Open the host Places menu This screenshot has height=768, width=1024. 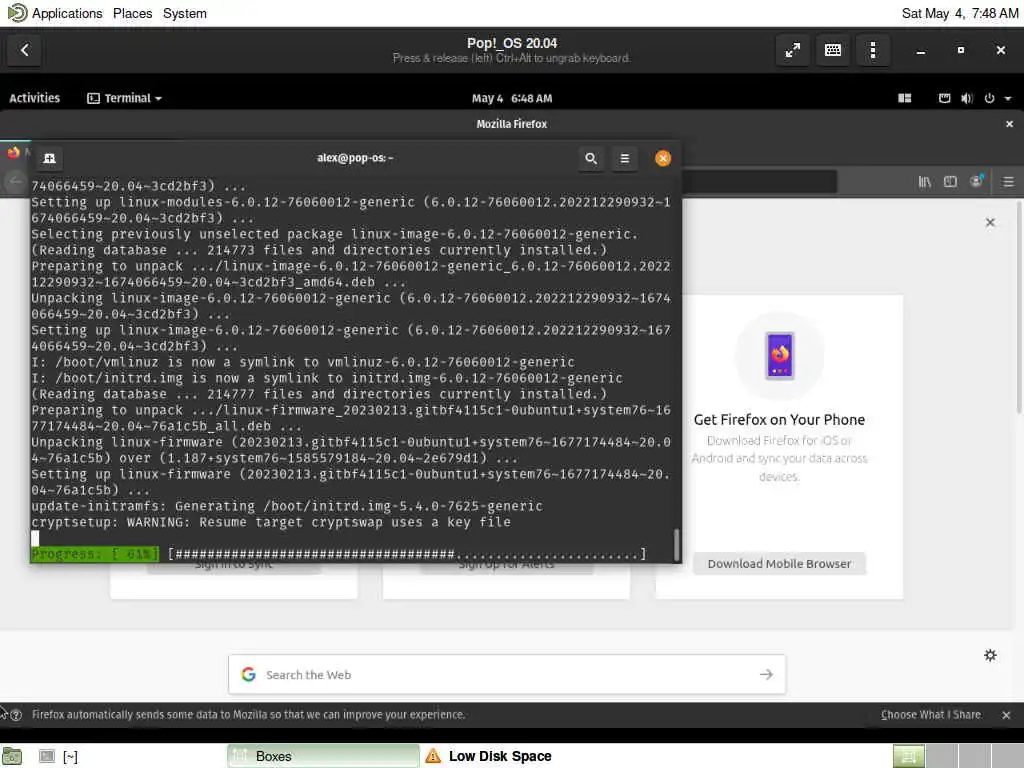132,13
